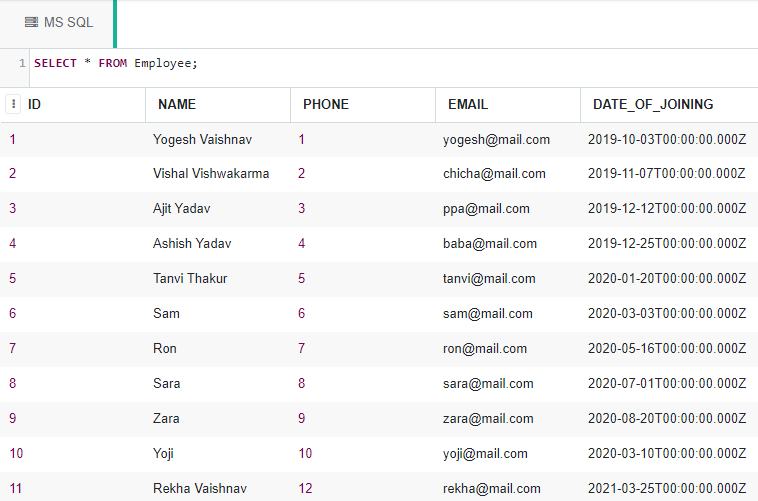Viewport: 758px width, 501px height.
Task: Click the 2019-12-25 joining date cell
Action: coord(667,243)
